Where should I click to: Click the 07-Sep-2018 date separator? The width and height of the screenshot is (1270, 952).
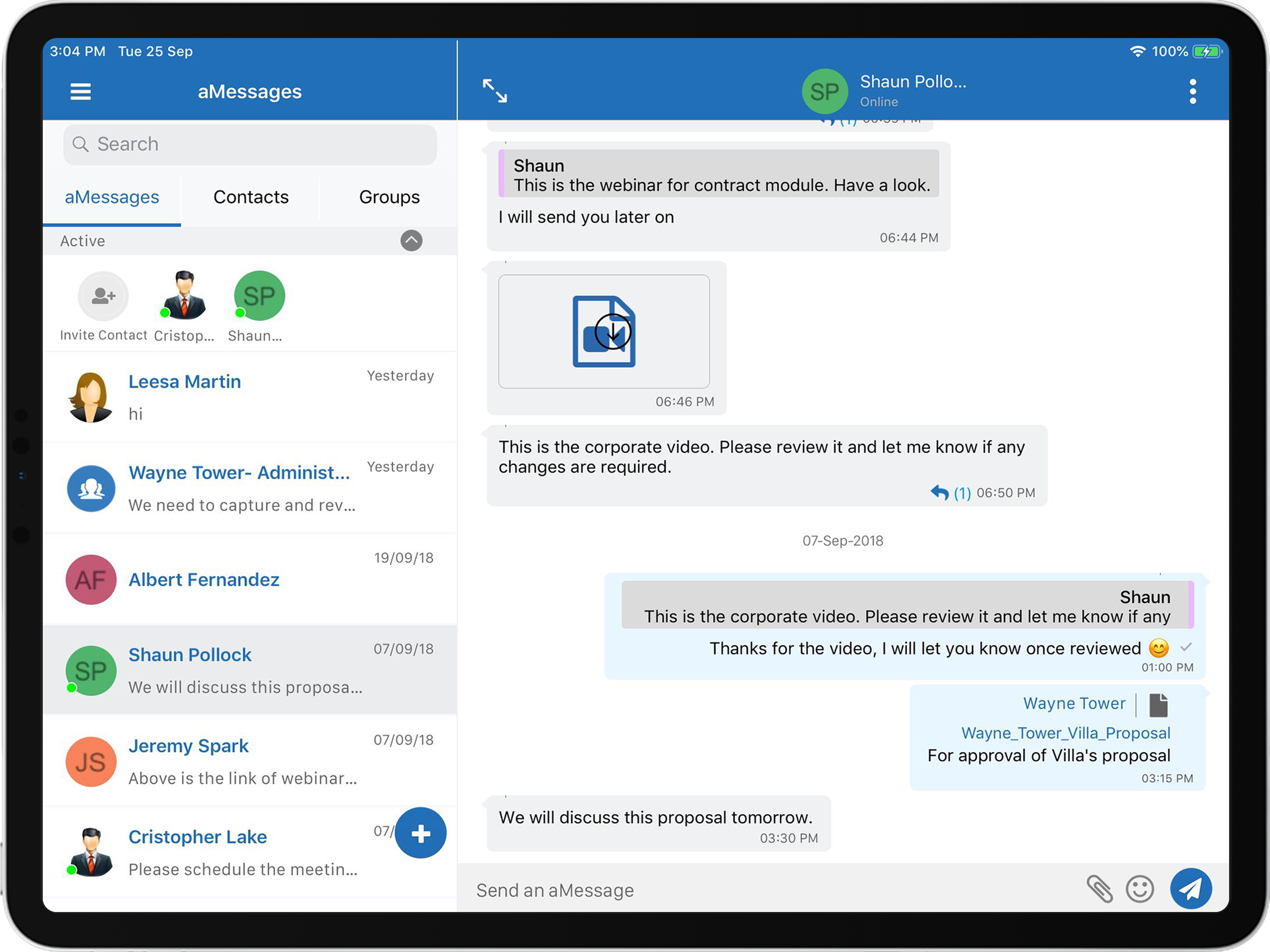point(842,541)
